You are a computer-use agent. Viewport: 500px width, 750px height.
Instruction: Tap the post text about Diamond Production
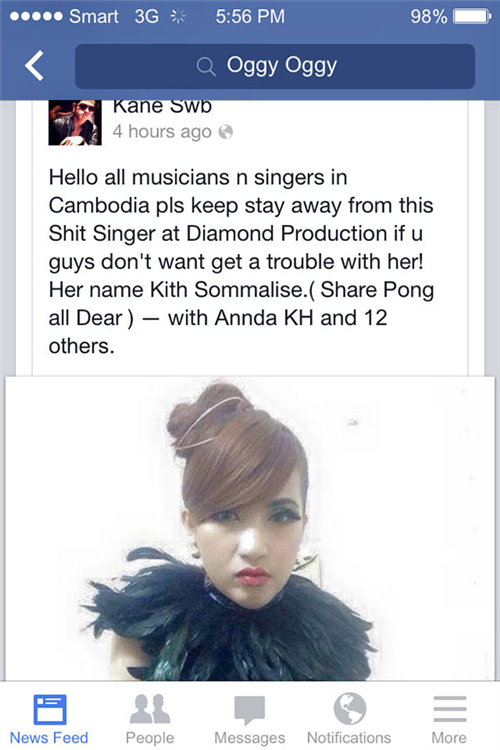click(x=241, y=262)
